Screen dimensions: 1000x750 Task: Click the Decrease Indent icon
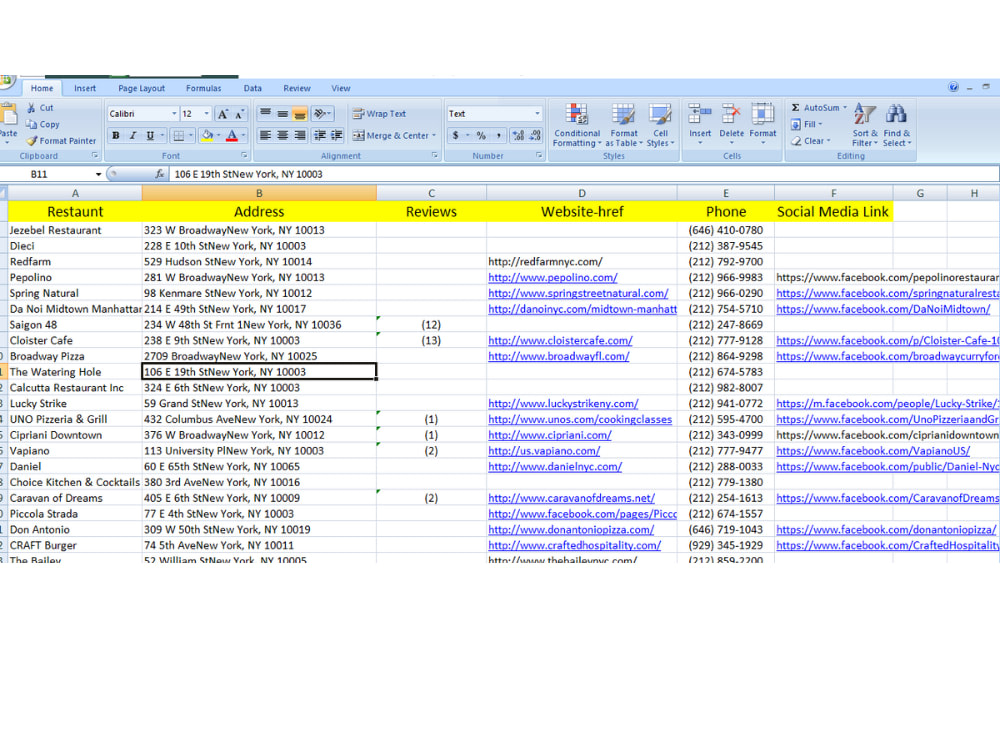point(320,135)
